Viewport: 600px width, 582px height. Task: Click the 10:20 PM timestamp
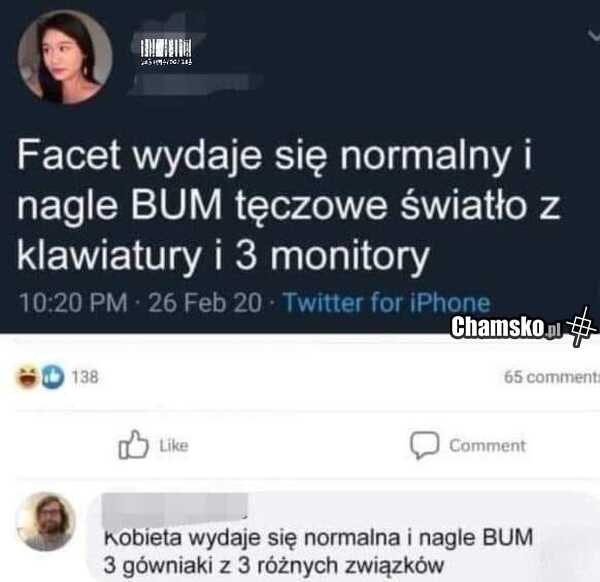click(73, 303)
